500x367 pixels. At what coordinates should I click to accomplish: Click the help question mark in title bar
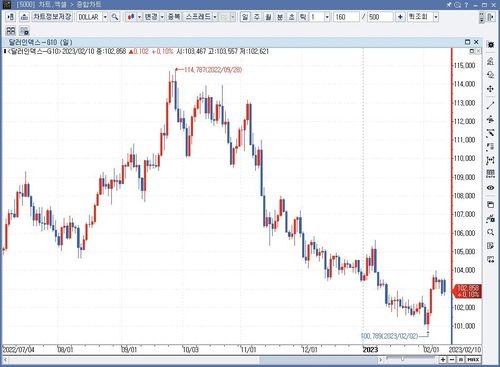tap(466, 5)
